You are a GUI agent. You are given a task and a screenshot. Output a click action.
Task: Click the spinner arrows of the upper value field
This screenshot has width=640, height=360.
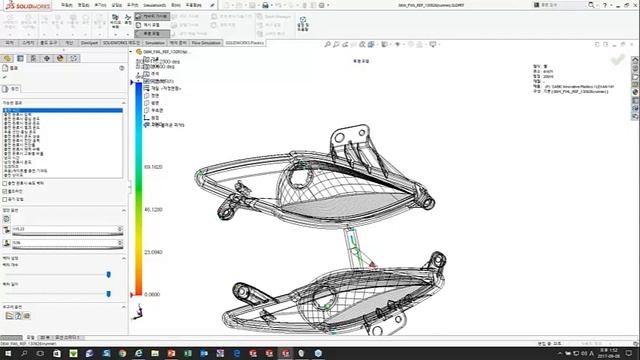[120, 229]
